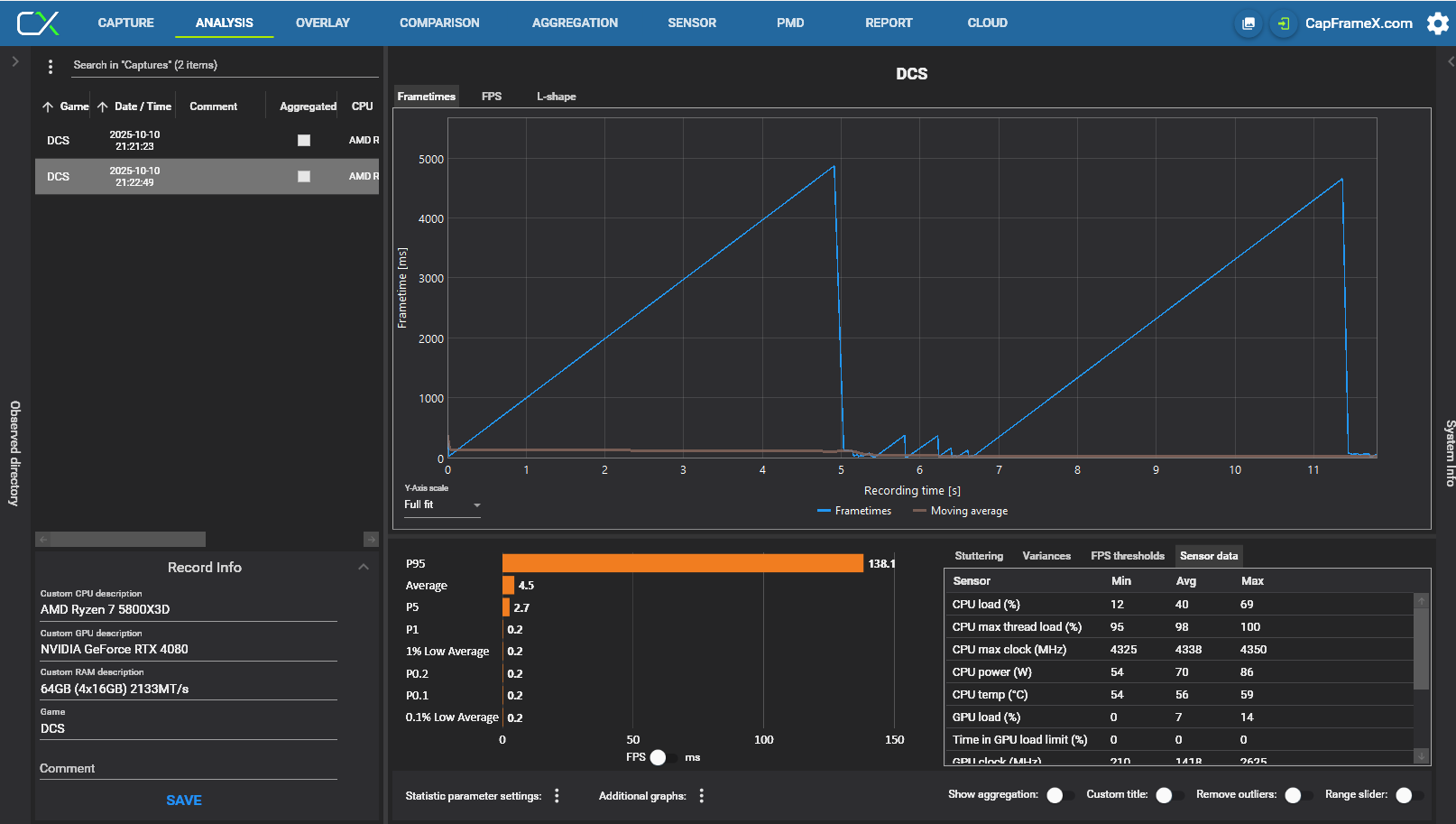This screenshot has width=1456, height=824.
Task: Click the CapFrameX.com link
Action: [x=1359, y=23]
